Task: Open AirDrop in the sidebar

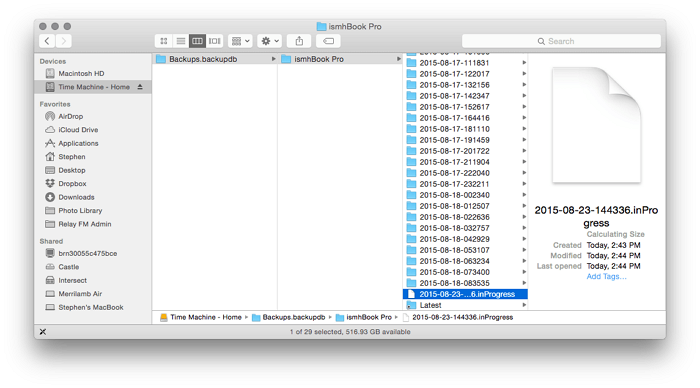Action: (x=93, y=116)
